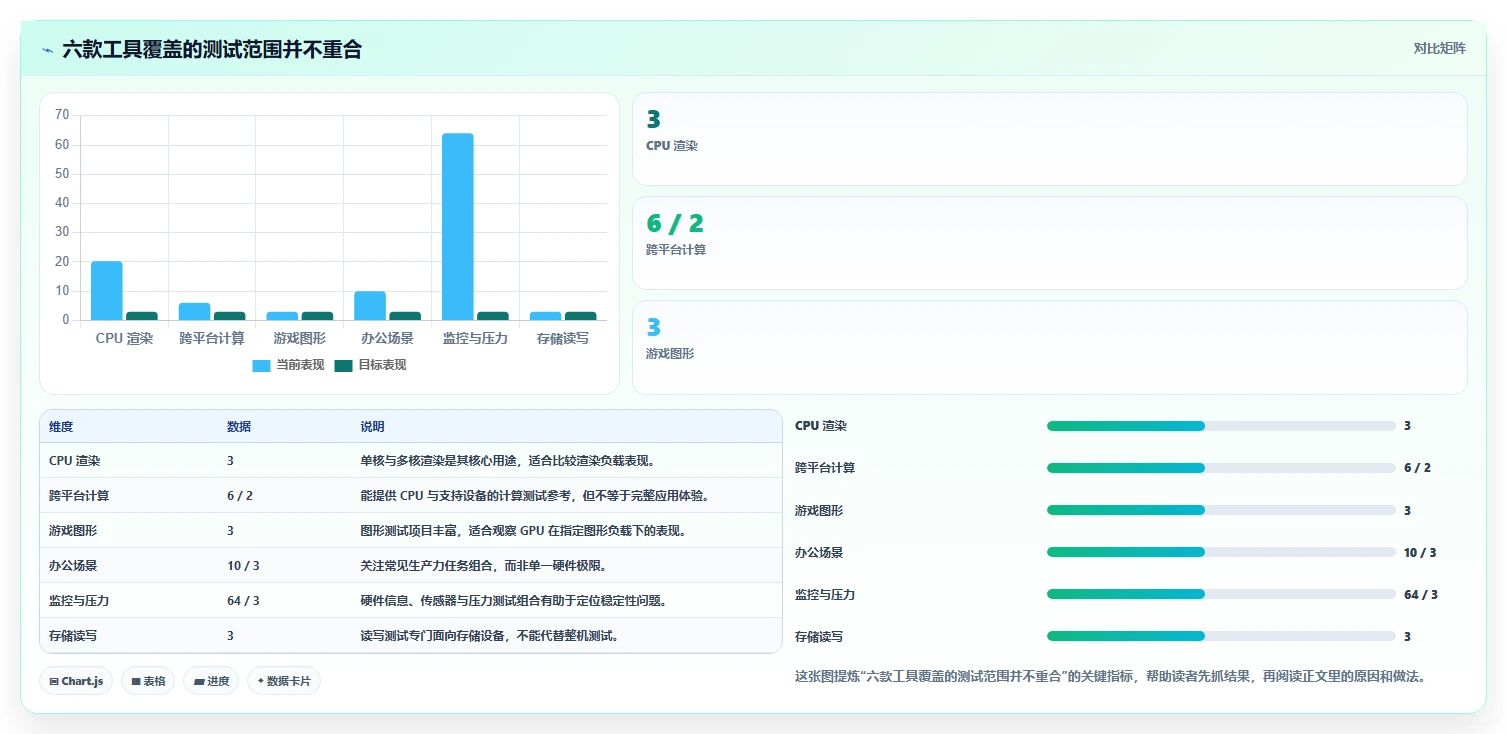
Task: Click the 游戏图形 progress bar
Action: (x=1221, y=510)
